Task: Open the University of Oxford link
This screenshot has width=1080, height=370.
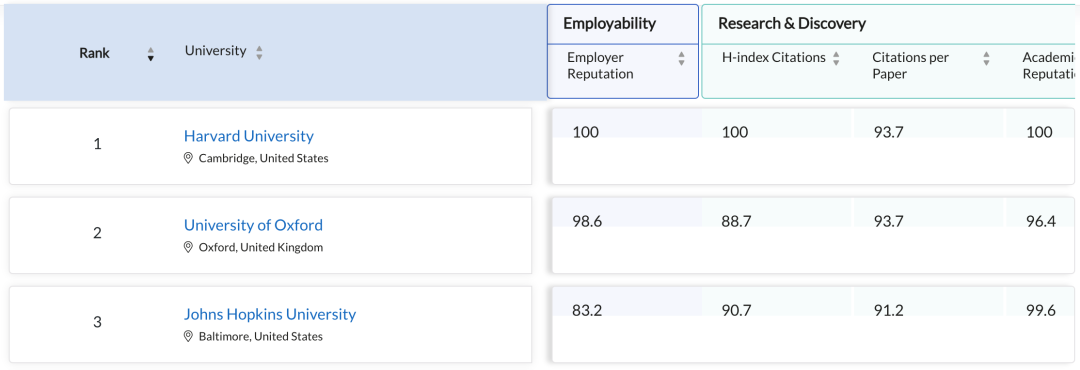Action: point(253,225)
